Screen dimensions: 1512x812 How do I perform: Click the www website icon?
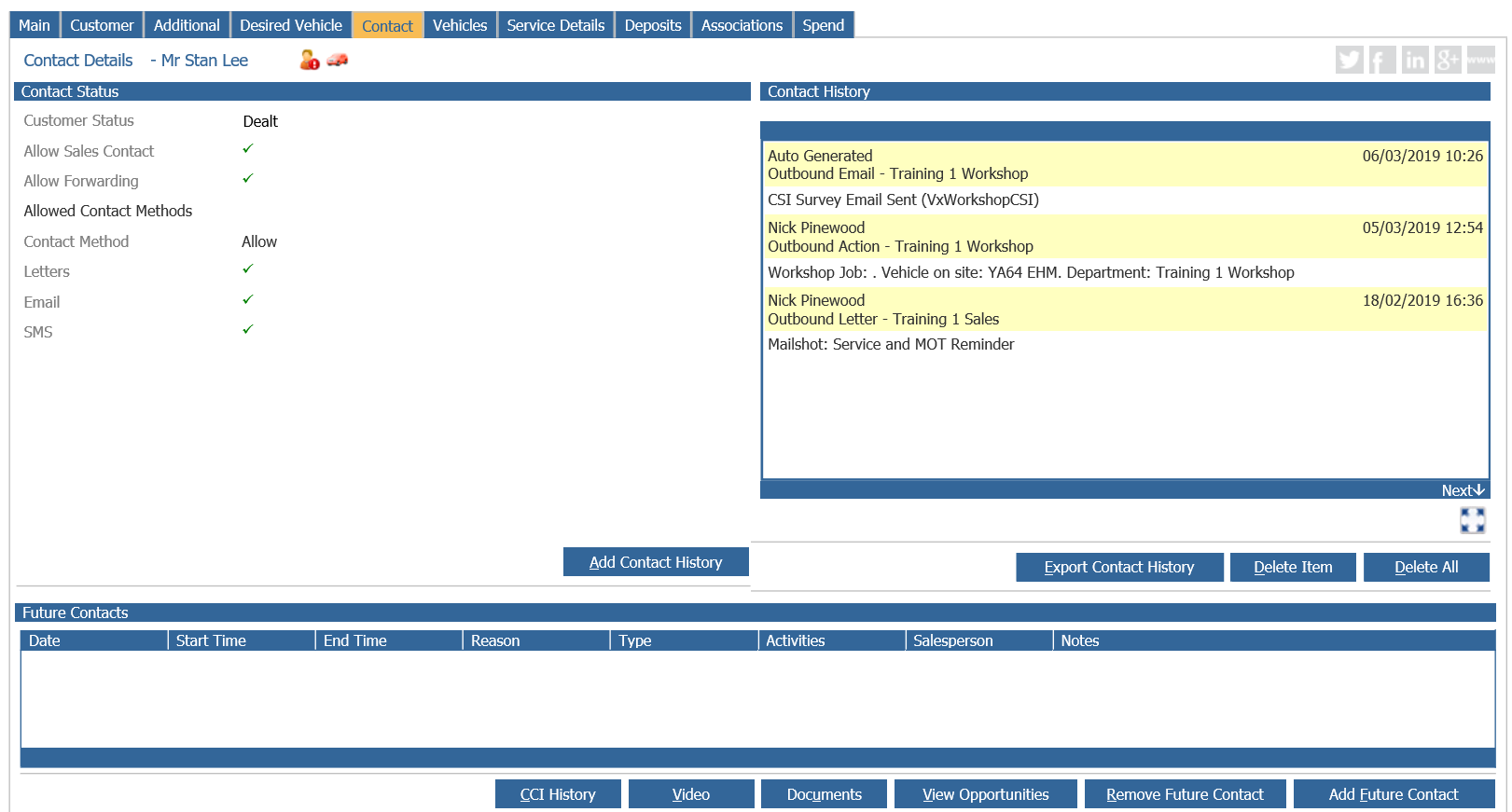(1480, 60)
